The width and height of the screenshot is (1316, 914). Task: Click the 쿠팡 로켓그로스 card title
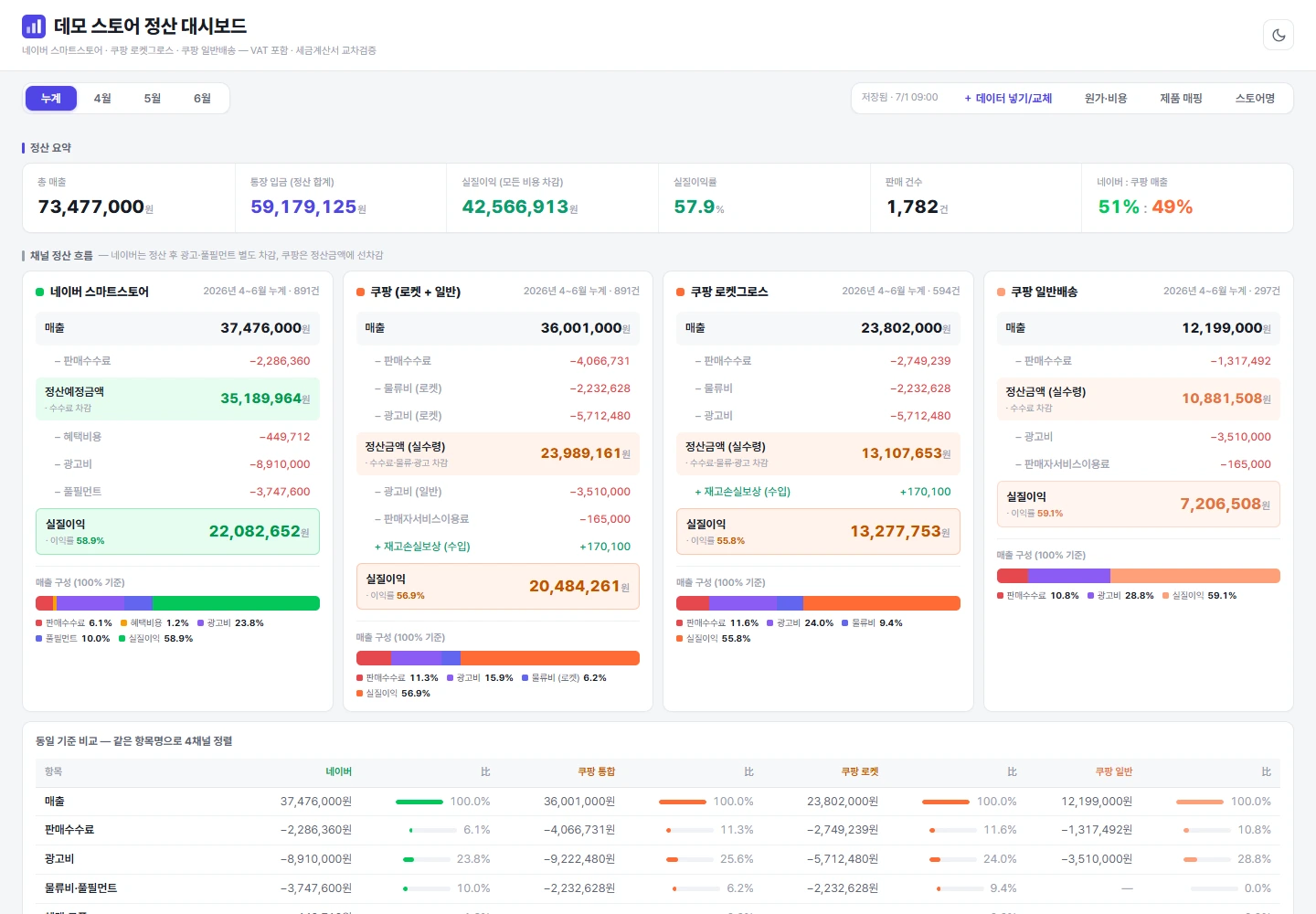tap(729, 292)
